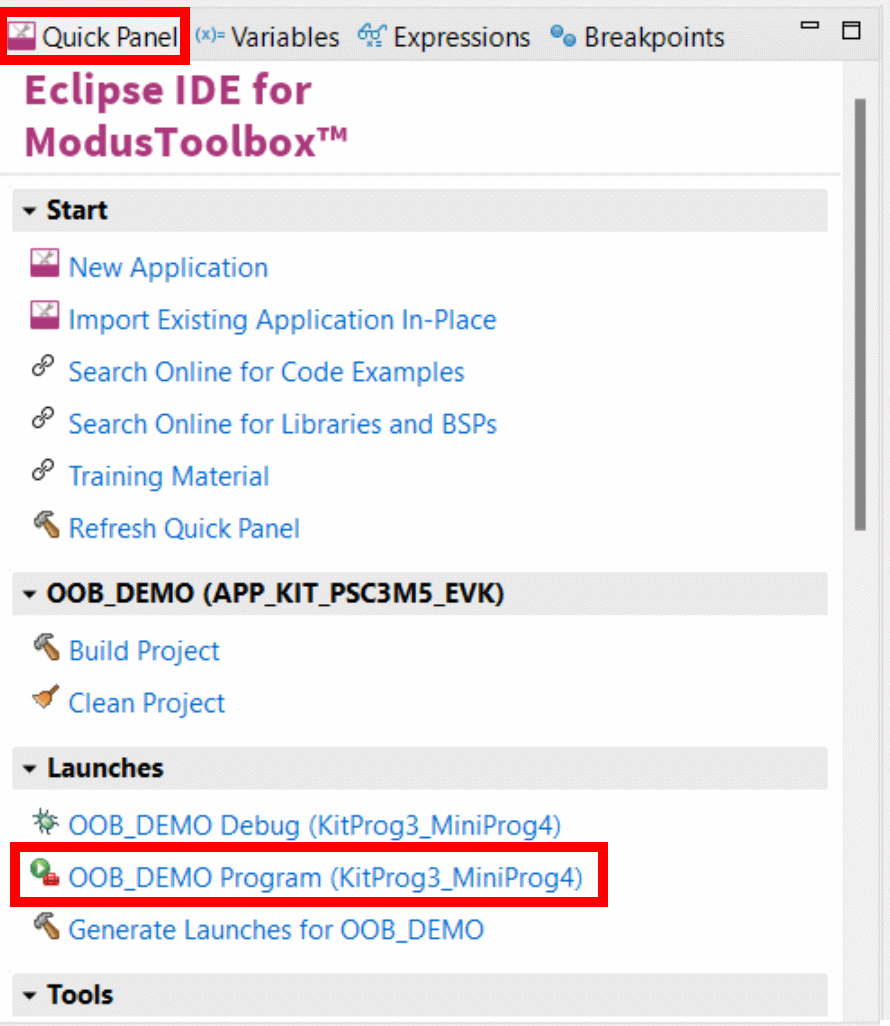
Task: Open the New Application link
Action: click(x=169, y=268)
